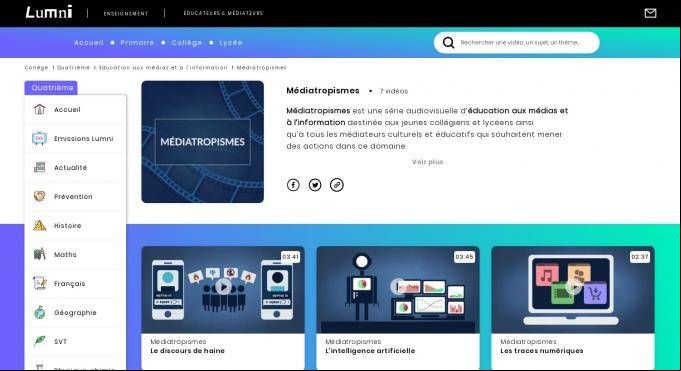This screenshot has height=371, width=681.
Task: Select the Emissions Lumni TV icon
Action: (40, 138)
